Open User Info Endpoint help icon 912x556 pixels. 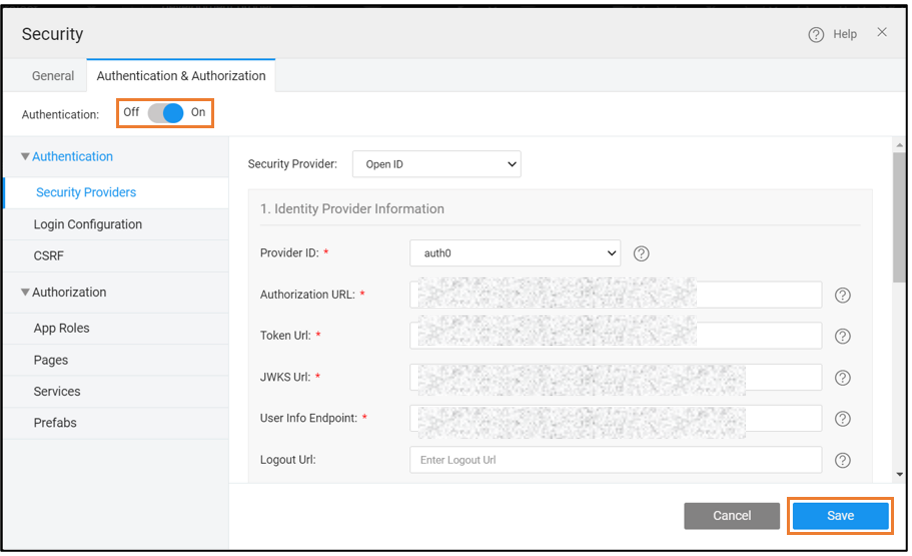coord(842,419)
